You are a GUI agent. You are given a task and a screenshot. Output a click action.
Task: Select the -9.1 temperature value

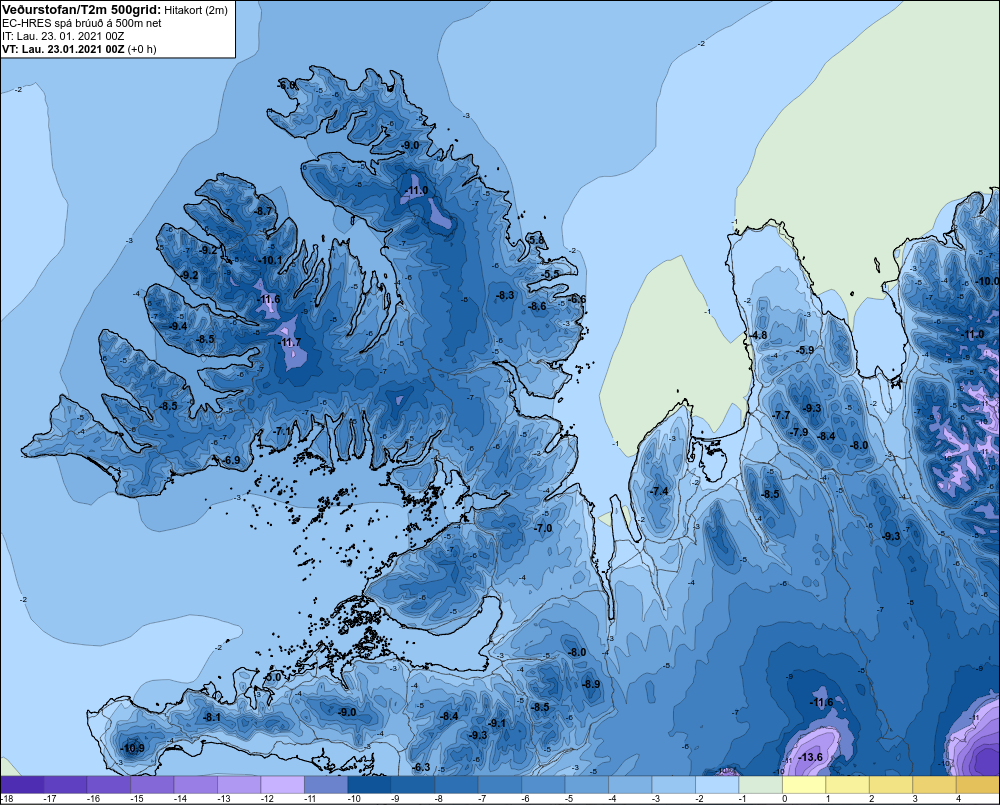click(497, 723)
